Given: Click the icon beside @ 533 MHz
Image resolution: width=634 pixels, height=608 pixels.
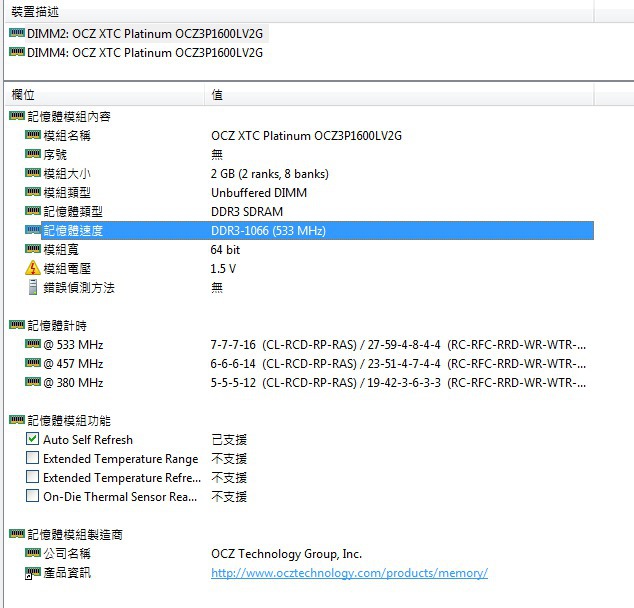Looking at the screenshot, I should (x=33, y=344).
